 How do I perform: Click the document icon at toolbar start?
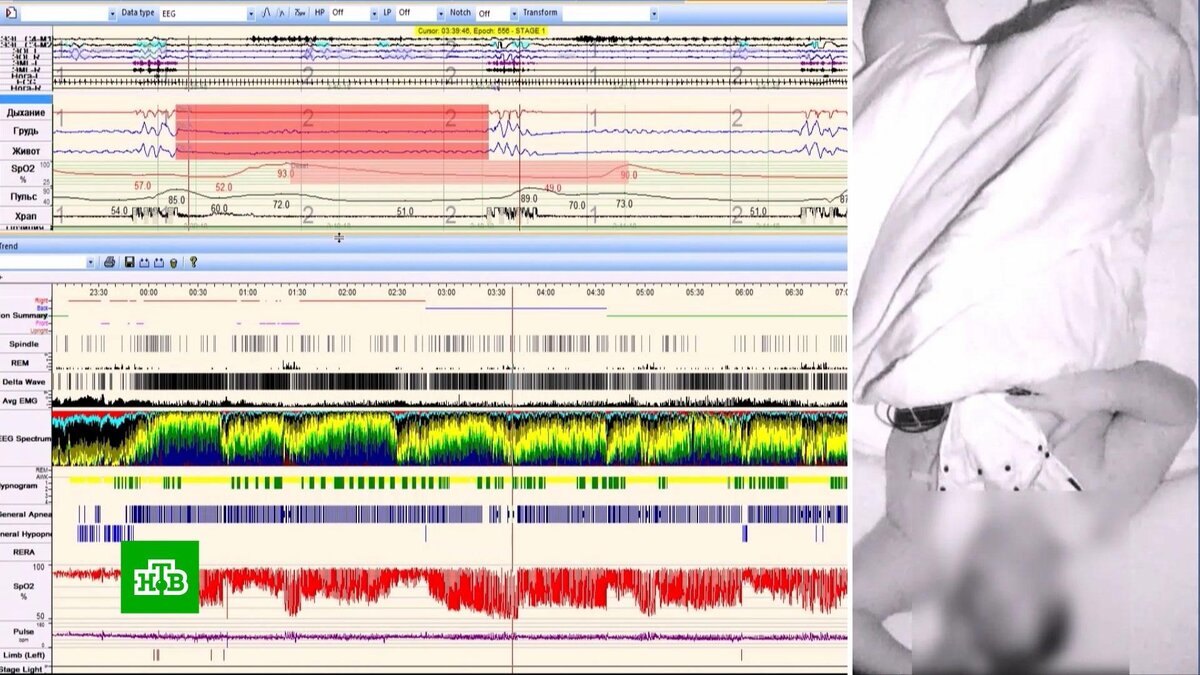click(10, 13)
